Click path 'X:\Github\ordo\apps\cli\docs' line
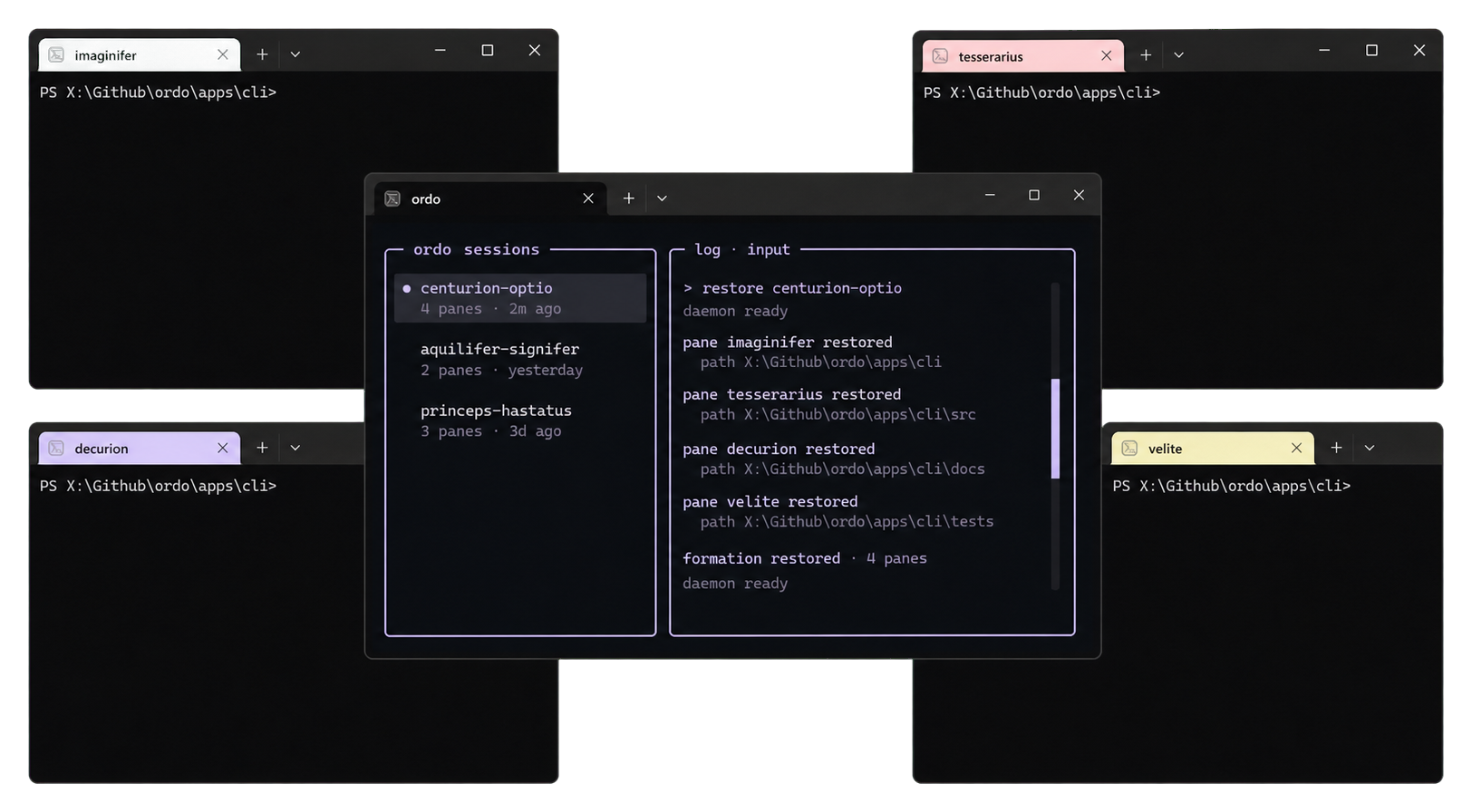The image size is (1472, 812). point(843,469)
